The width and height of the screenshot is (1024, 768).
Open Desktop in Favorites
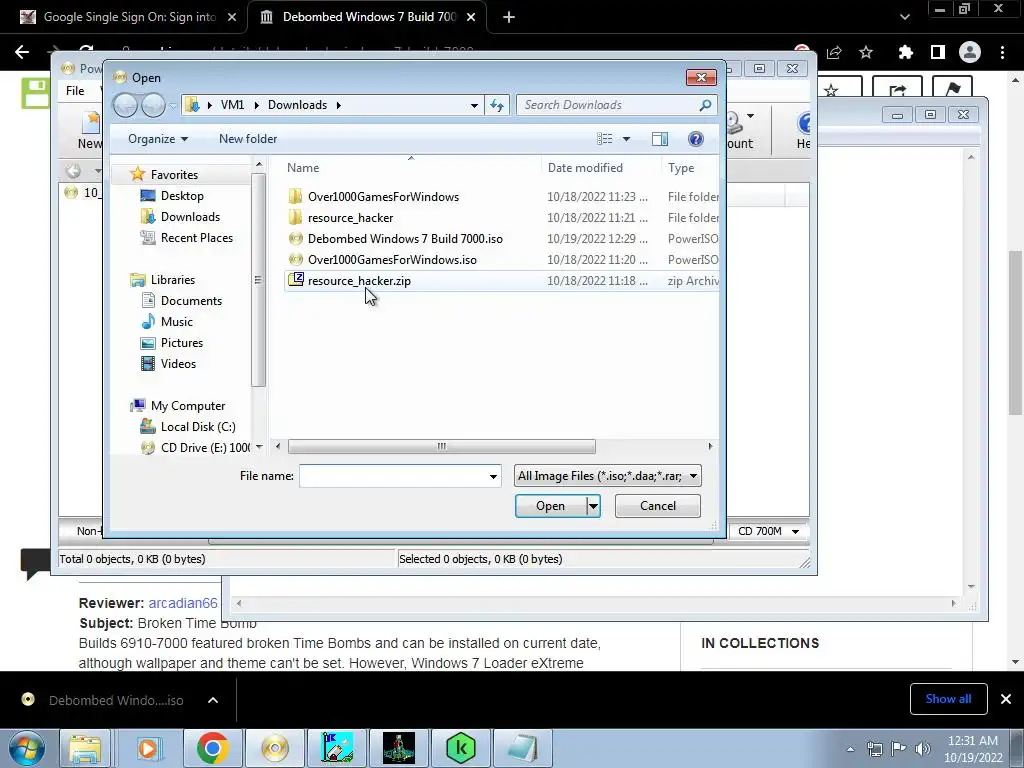coord(182,196)
